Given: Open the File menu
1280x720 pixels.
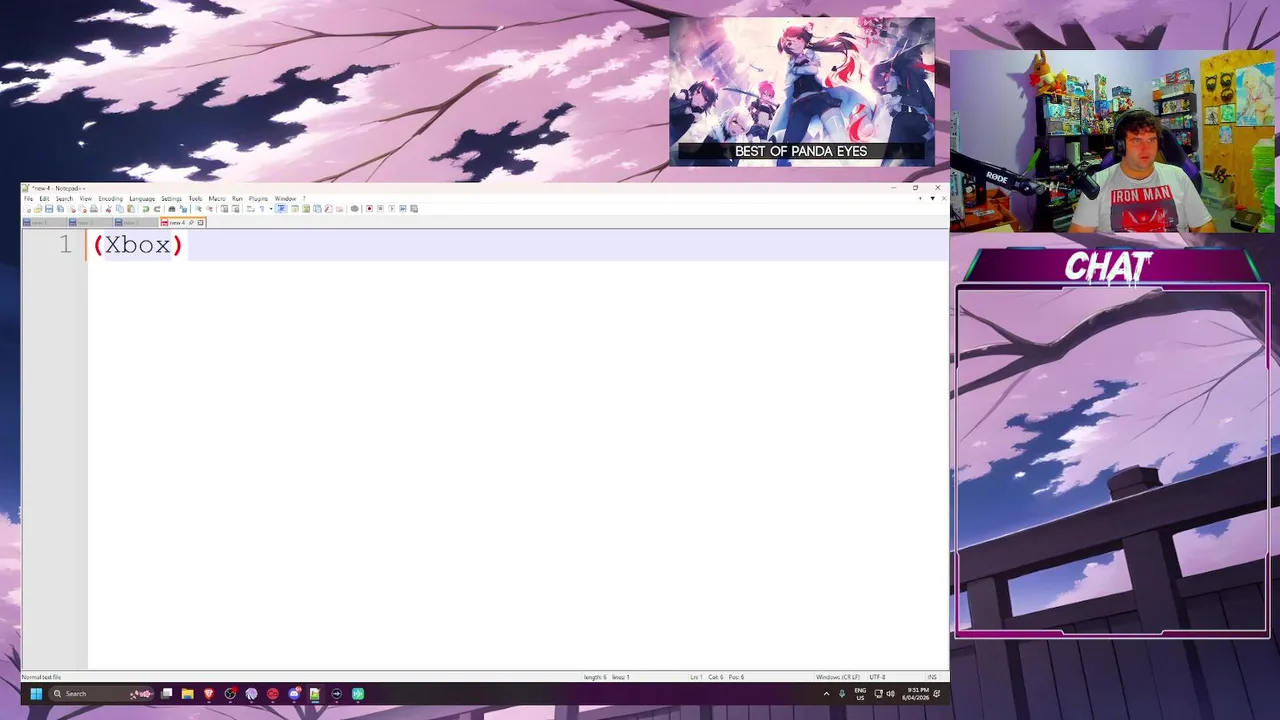Looking at the screenshot, I should [x=28, y=199].
